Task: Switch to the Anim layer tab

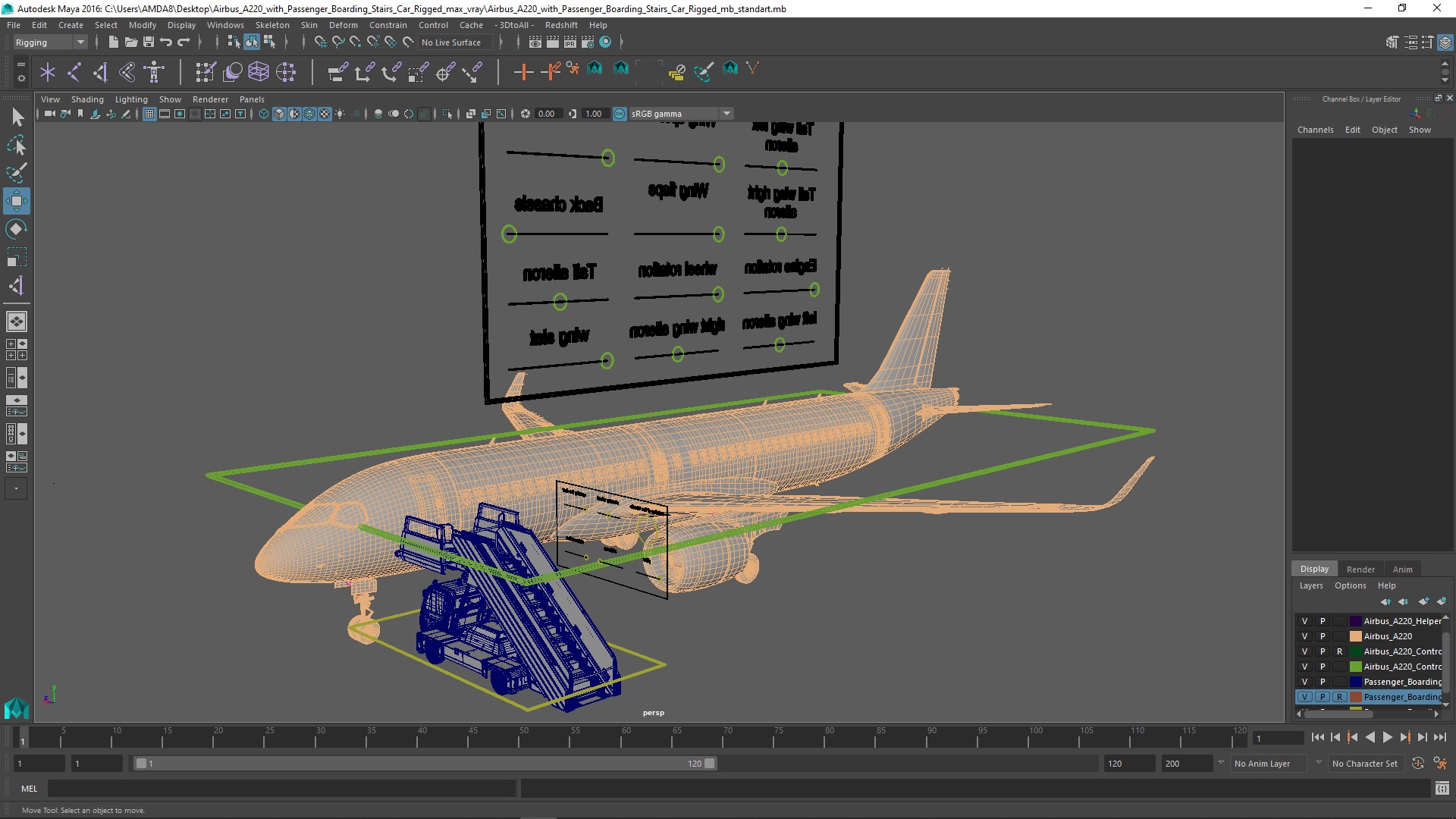Action: pyautogui.click(x=1402, y=570)
